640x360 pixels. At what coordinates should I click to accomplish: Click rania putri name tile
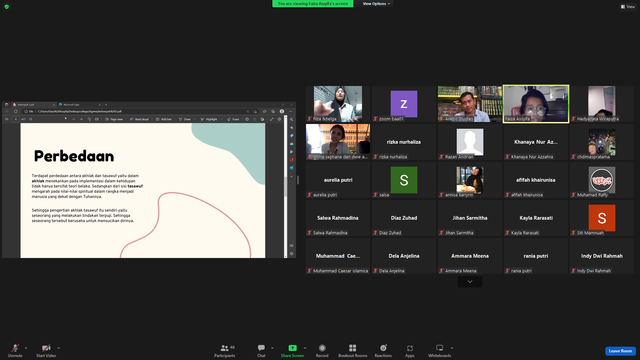tap(536, 256)
